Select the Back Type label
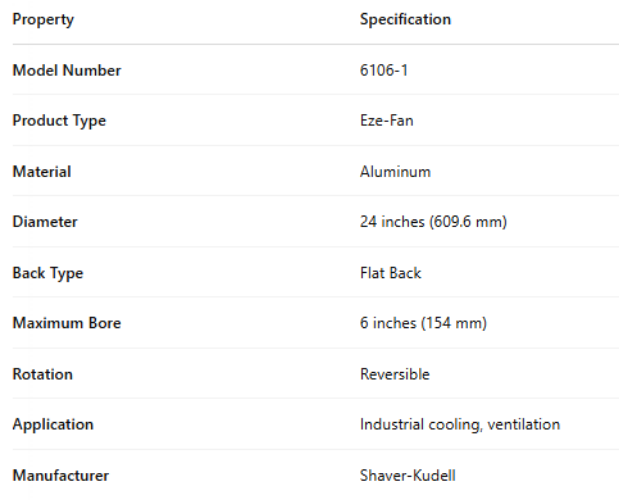Image resolution: width=619 pixels, height=500 pixels. click(x=47, y=273)
